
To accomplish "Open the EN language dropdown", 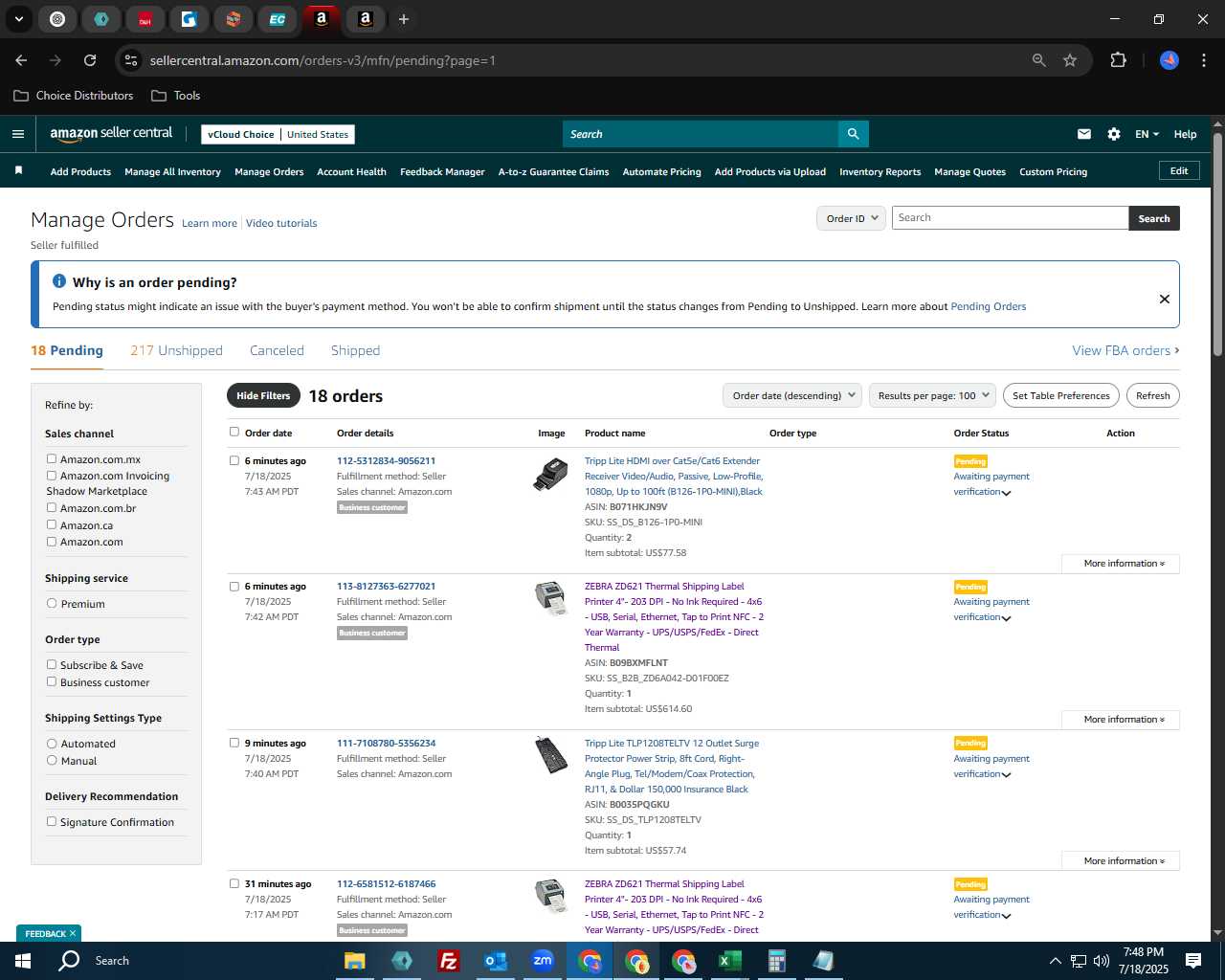I will [1147, 134].
